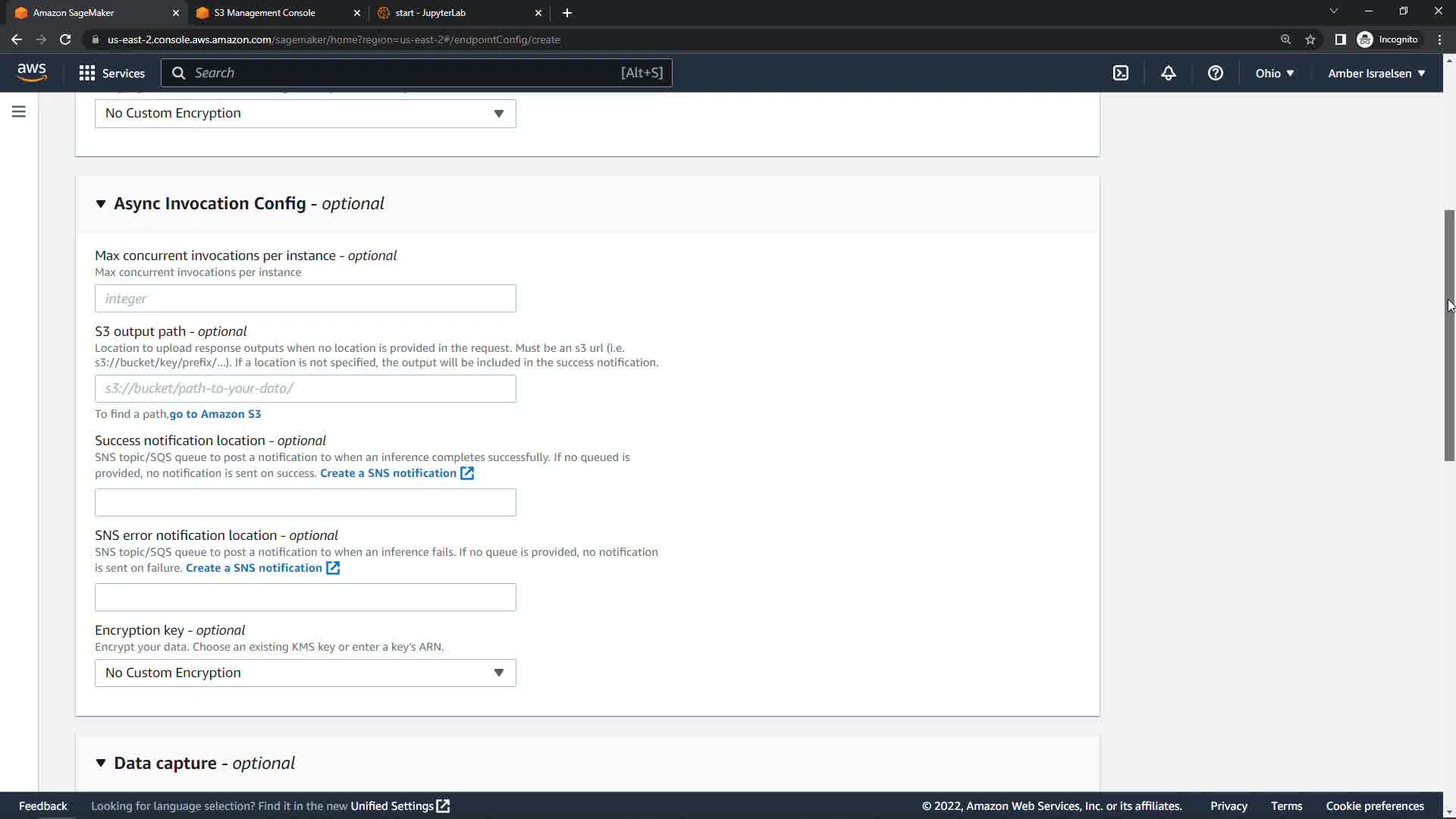The image size is (1456, 819).
Task: Open the Amber Israelsen account menu
Action: tap(1376, 73)
